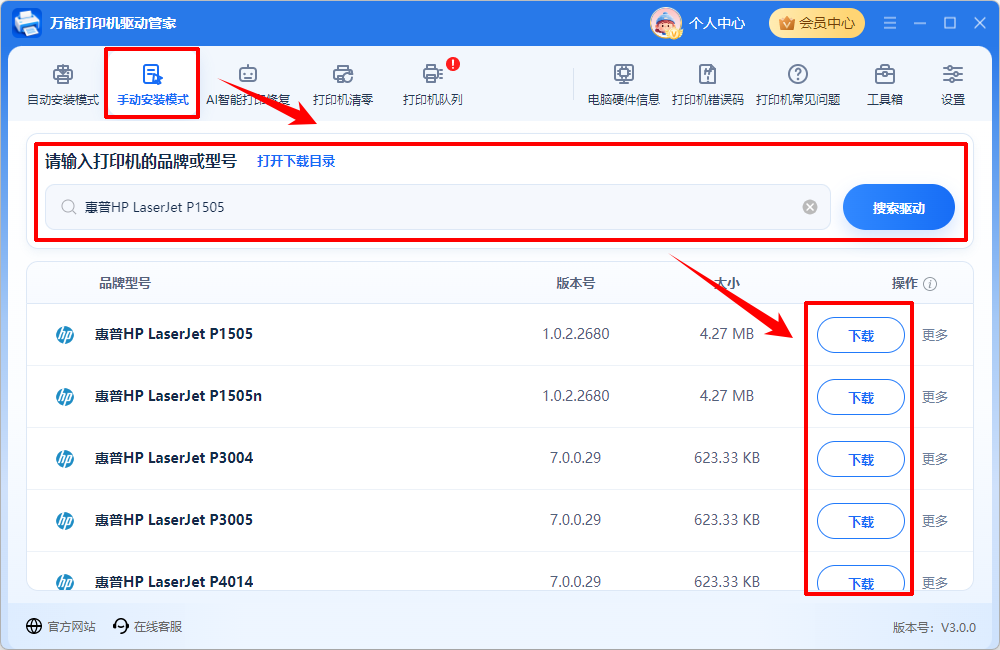Click 打开下载目录 link

pyautogui.click(x=296, y=161)
